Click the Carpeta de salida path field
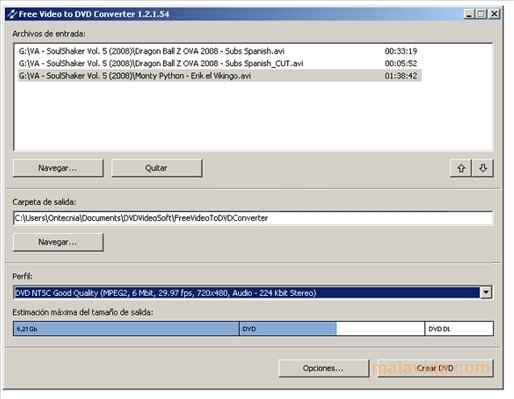This screenshot has width=514, height=399. (253, 218)
